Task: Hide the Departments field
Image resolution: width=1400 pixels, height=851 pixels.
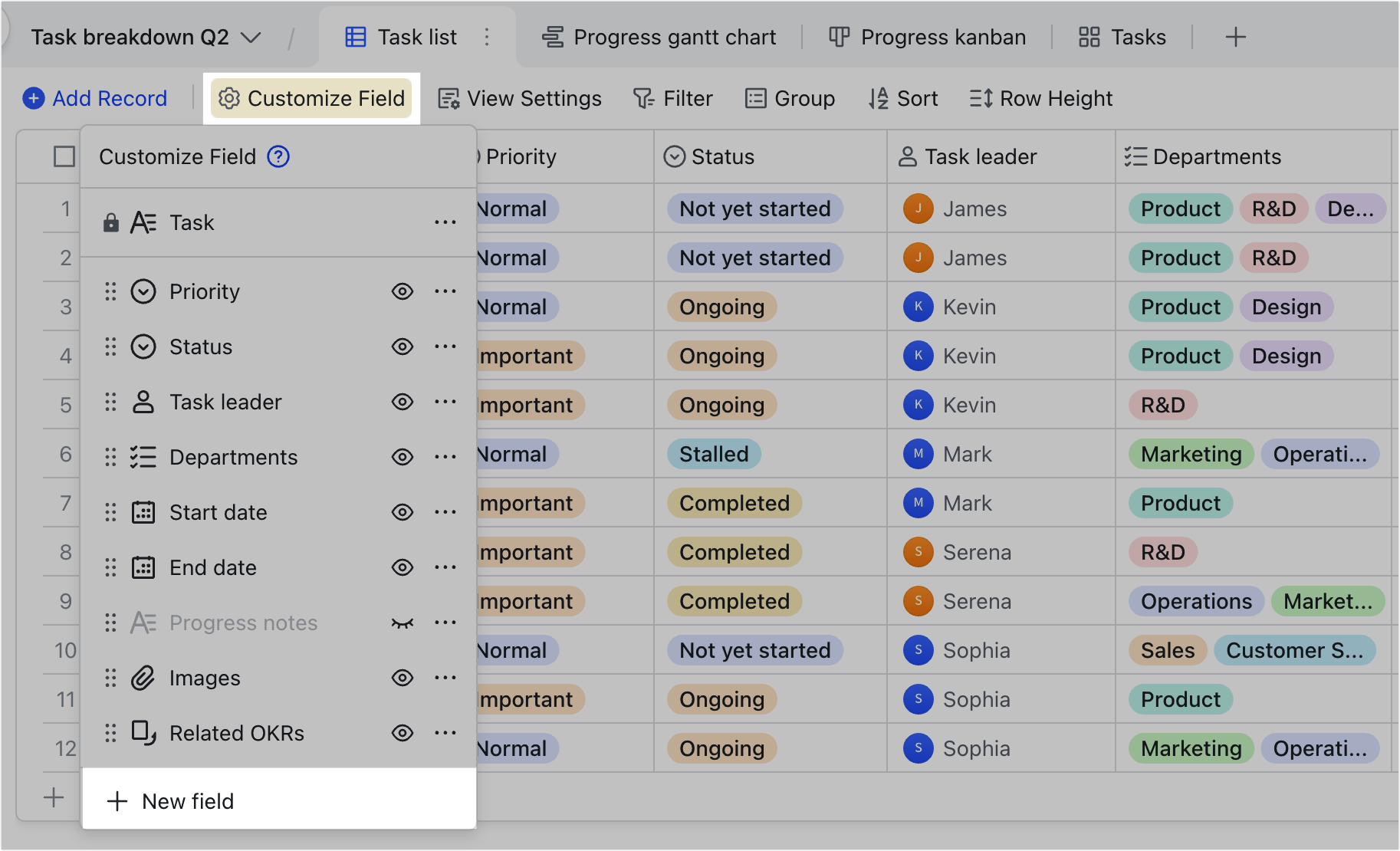Action: [402, 457]
